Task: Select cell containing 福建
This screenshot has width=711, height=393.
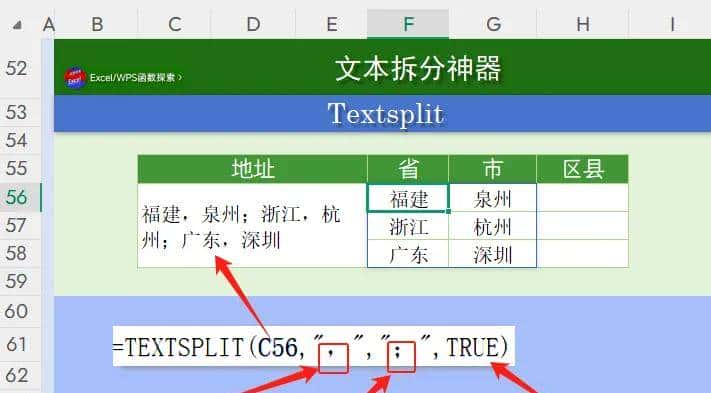Action: point(408,198)
